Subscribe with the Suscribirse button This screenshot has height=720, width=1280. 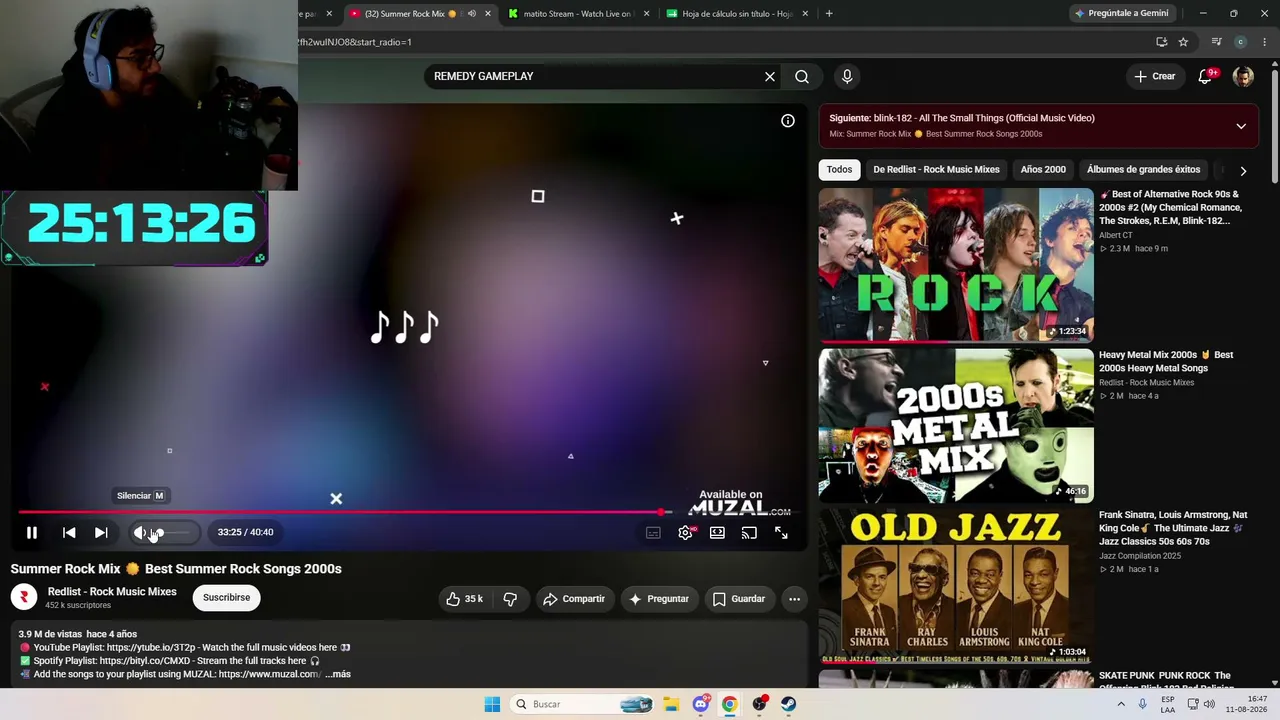pyautogui.click(x=227, y=598)
